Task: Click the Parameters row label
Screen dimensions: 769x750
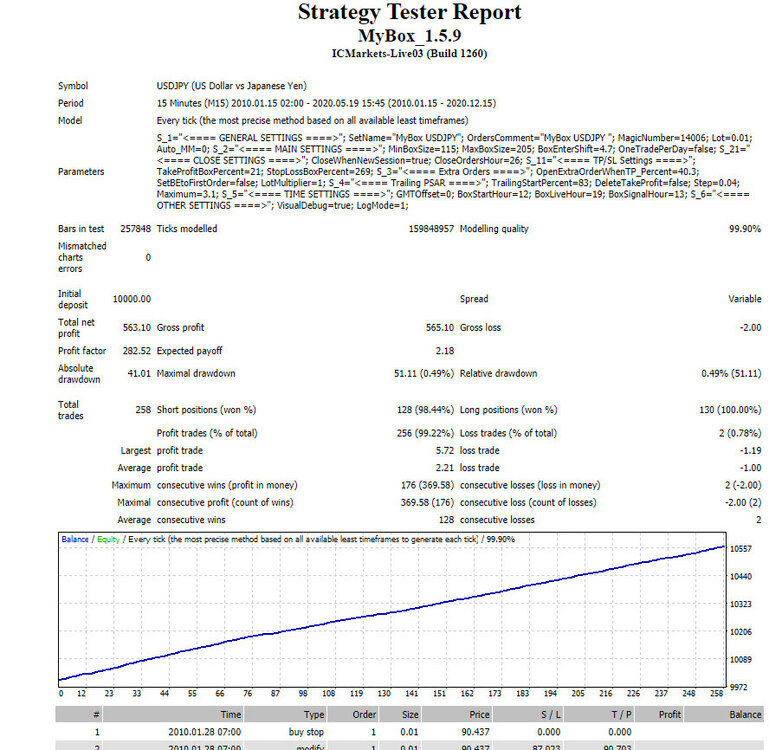Action: 81,172
